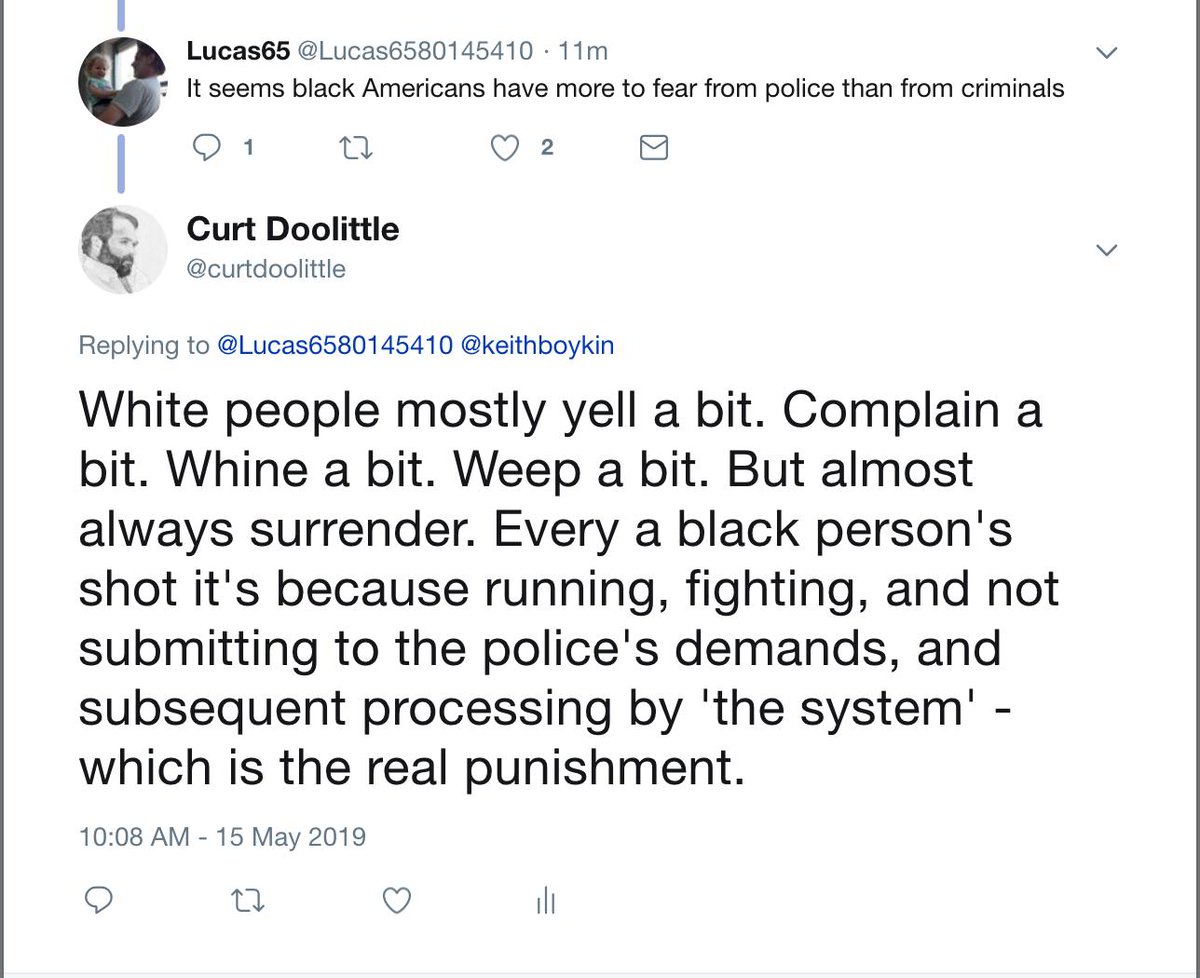1200x978 pixels.
Task: Reply to Curt Doolittle's tweet
Action: point(97,901)
